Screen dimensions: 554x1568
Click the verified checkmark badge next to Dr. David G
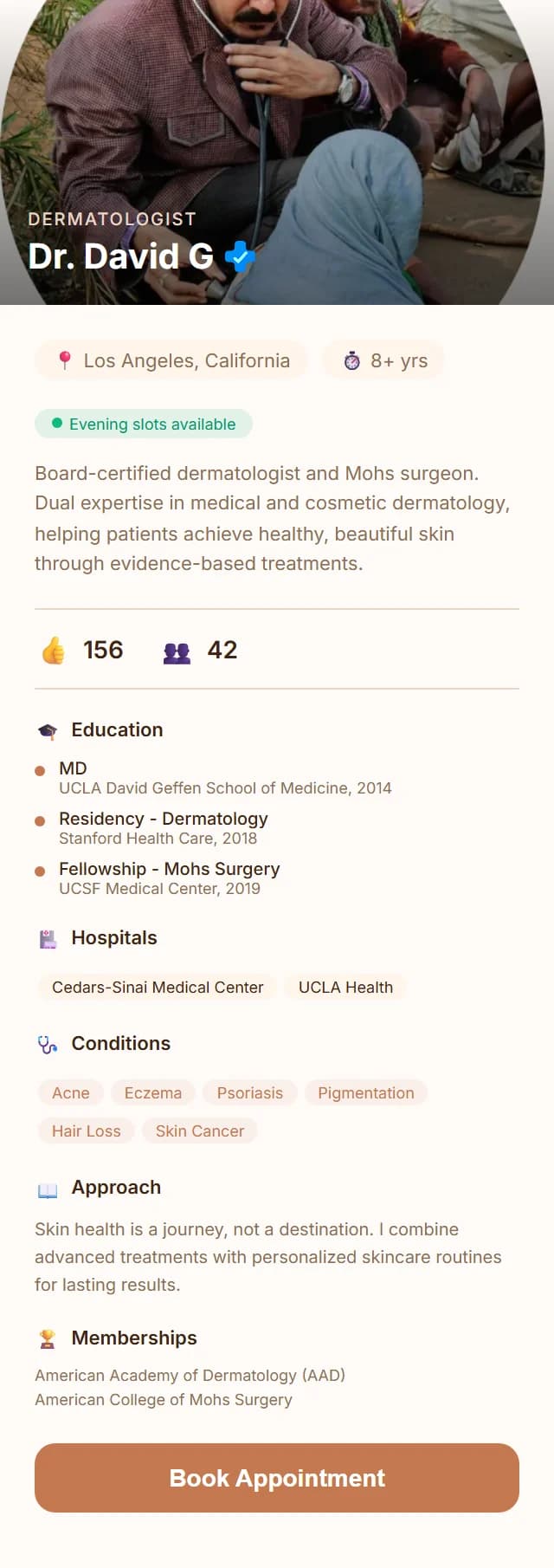tap(239, 257)
